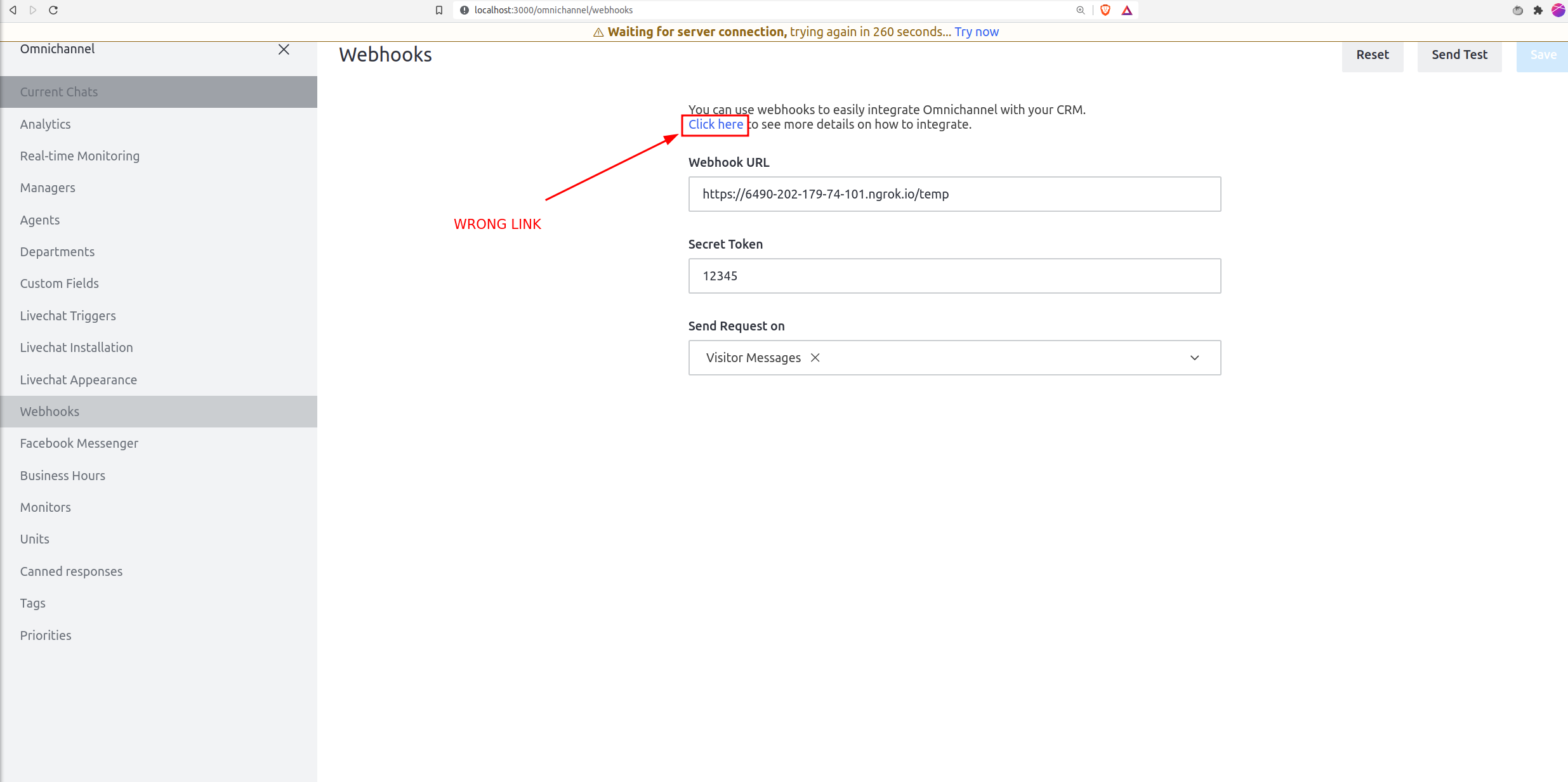
Task: Reload the page with the refresh icon
Action: pyautogui.click(x=53, y=10)
